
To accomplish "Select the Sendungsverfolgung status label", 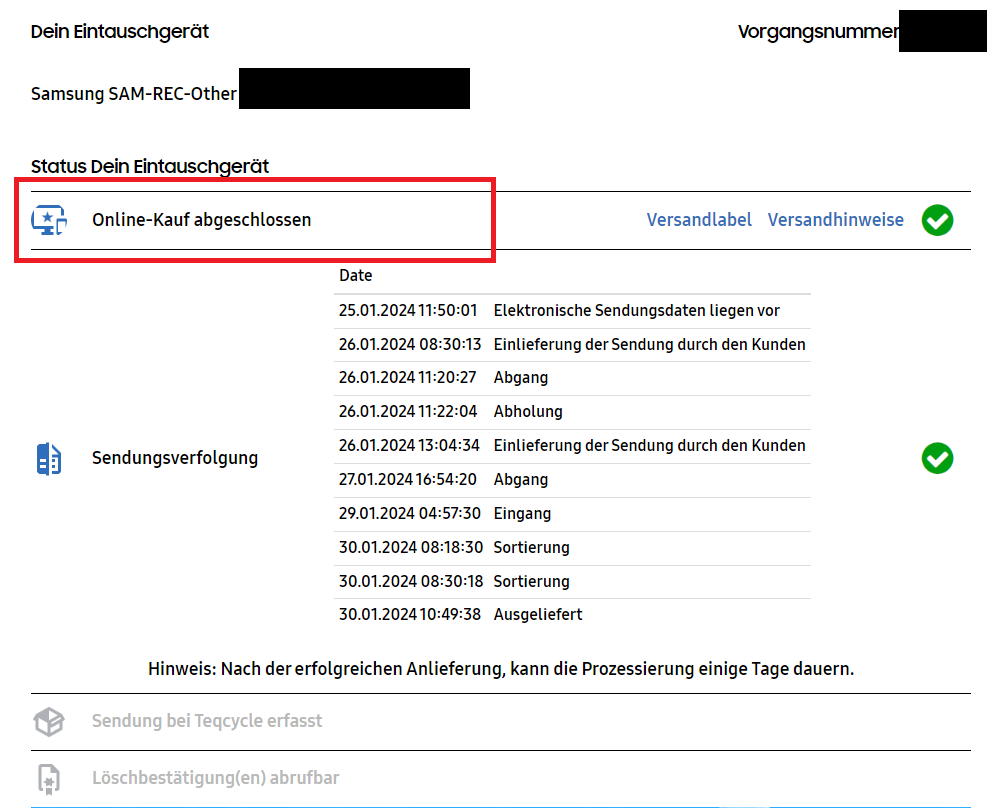I will pyautogui.click(x=175, y=458).
